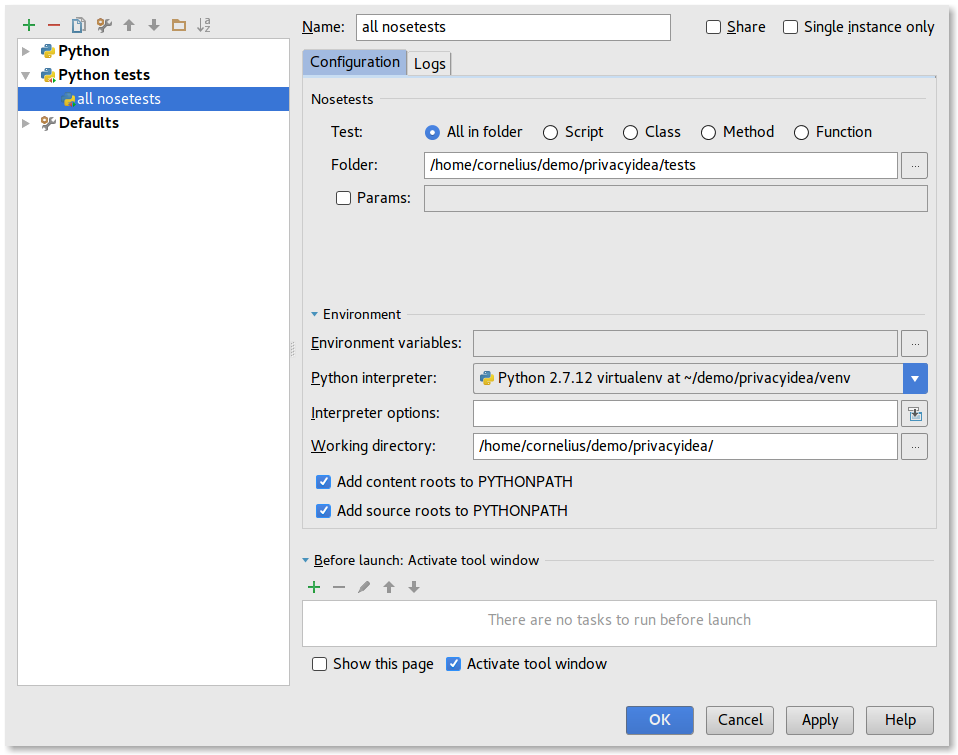Enable the Share checkbox
Screen dimensions: 958x755
[x=713, y=27]
